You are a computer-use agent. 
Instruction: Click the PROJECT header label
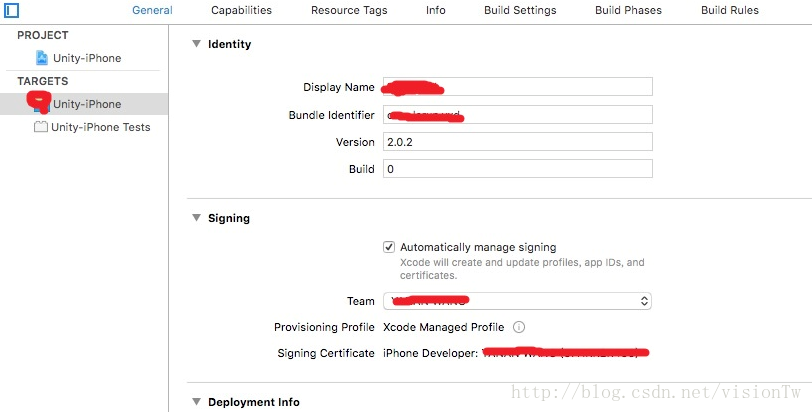(42, 35)
